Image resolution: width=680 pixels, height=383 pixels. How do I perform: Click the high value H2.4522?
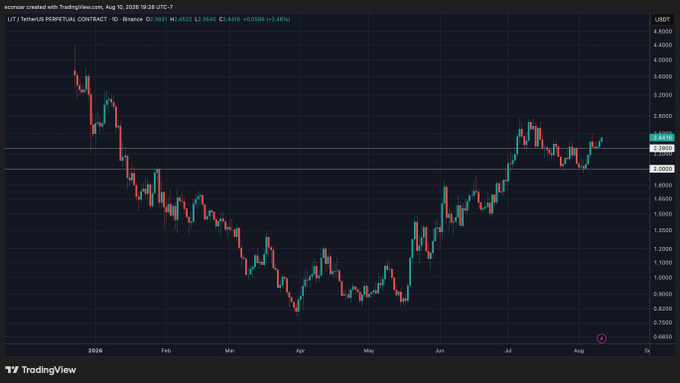[181, 20]
